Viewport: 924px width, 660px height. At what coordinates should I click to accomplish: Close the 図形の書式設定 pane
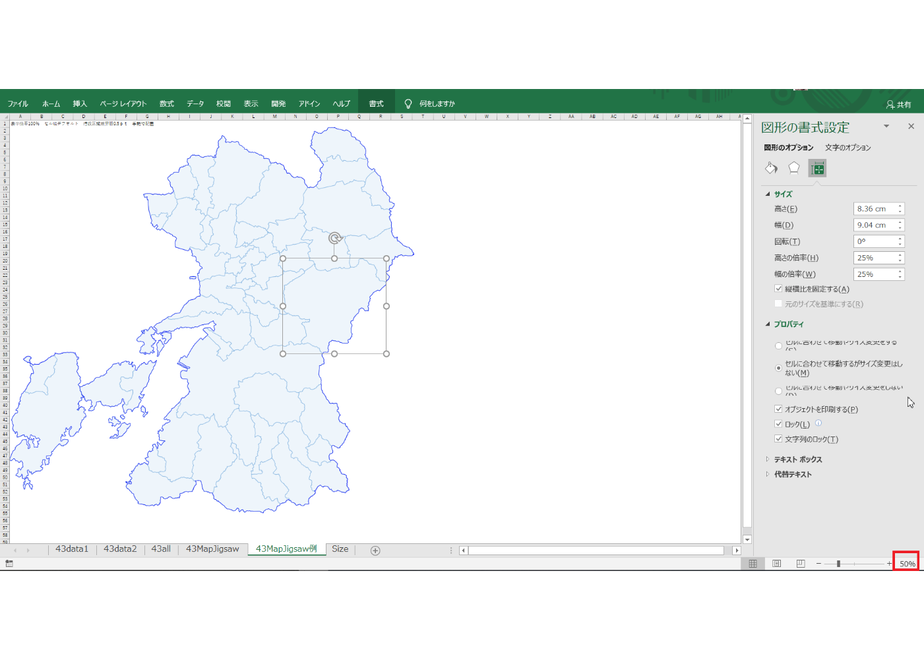click(x=911, y=126)
